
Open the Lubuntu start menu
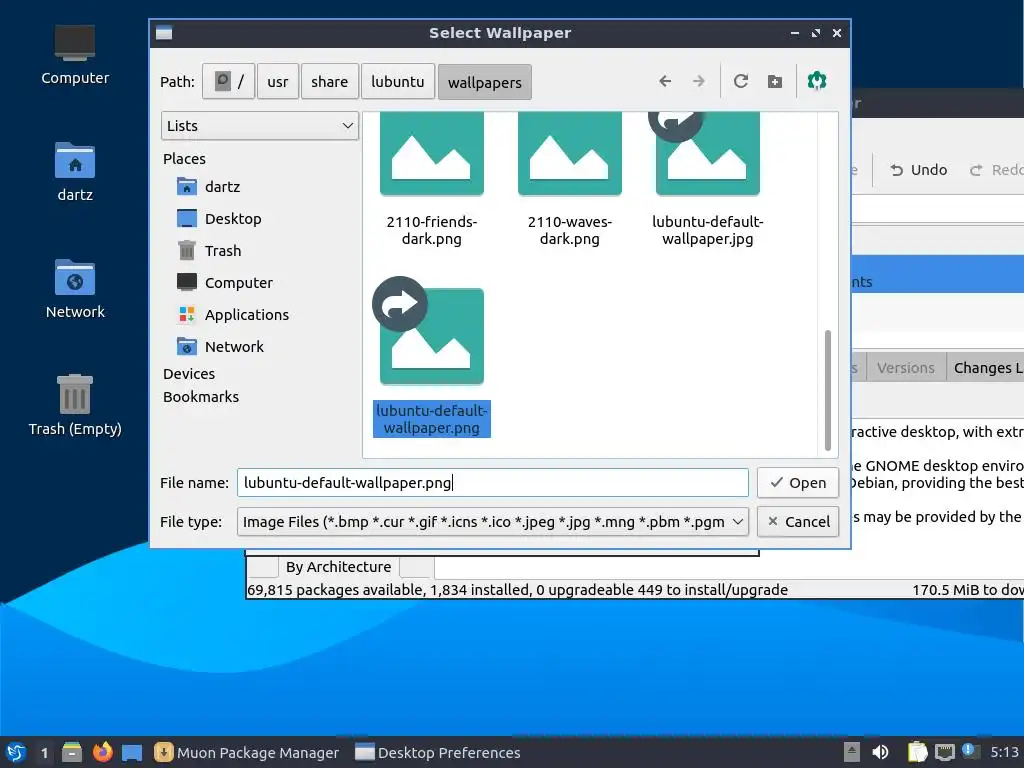[x=16, y=752]
